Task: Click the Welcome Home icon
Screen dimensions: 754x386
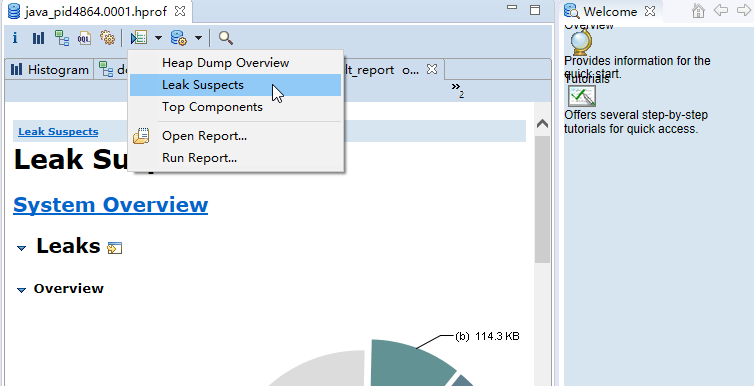Action: [698, 11]
